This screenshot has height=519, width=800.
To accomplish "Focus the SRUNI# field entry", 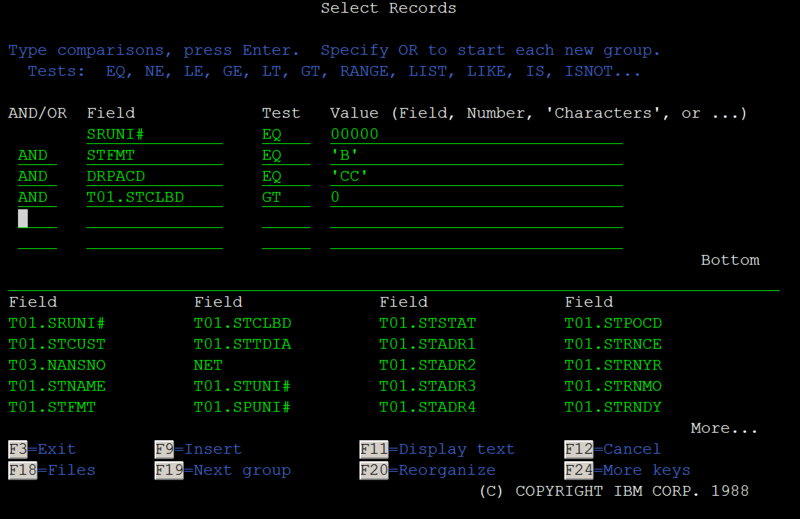I will (155, 135).
